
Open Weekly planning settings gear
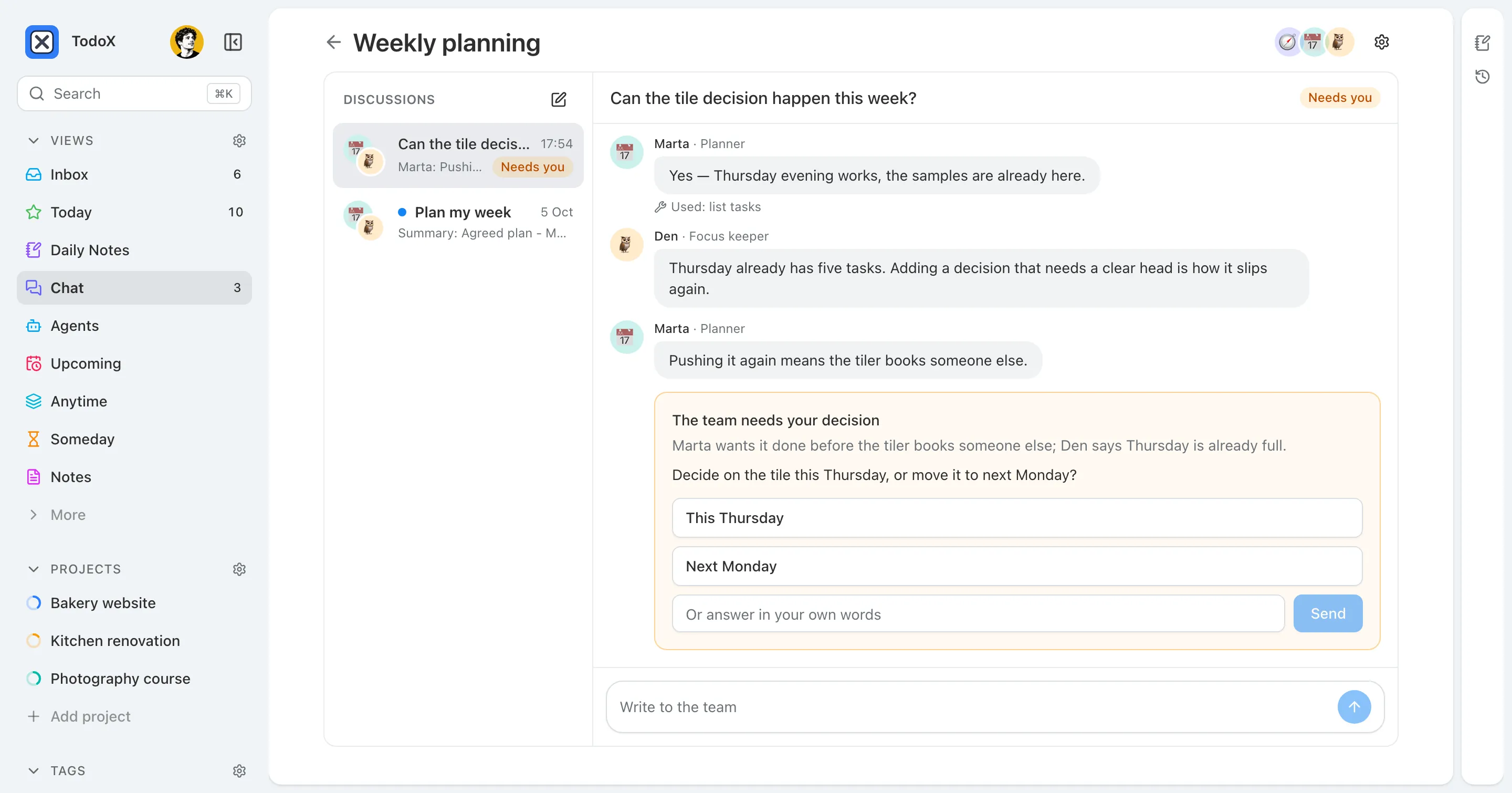click(1382, 42)
